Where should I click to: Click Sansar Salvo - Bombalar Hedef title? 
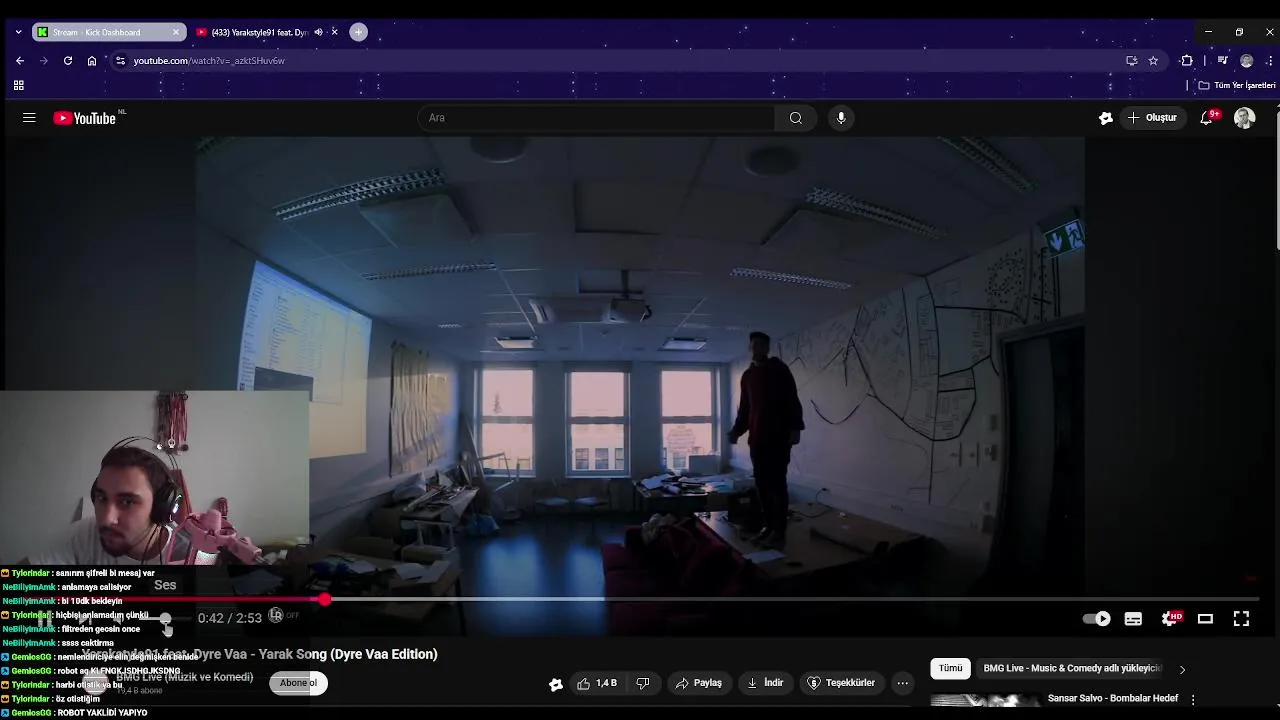pyautogui.click(x=1113, y=698)
